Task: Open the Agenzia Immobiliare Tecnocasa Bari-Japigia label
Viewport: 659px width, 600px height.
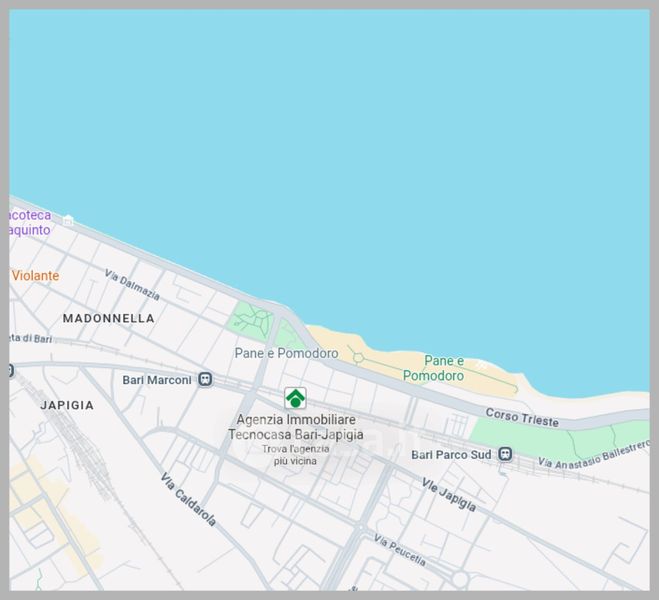Action: pyautogui.click(x=295, y=427)
